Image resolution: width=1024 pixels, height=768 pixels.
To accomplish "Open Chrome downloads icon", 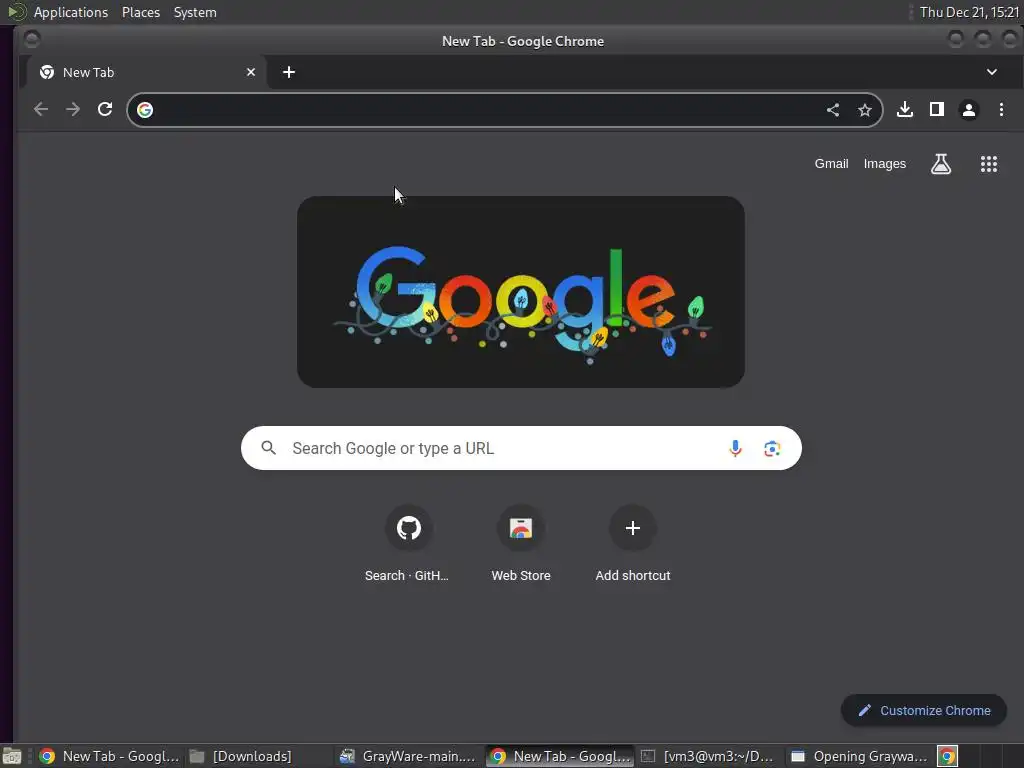I will tap(904, 109).
